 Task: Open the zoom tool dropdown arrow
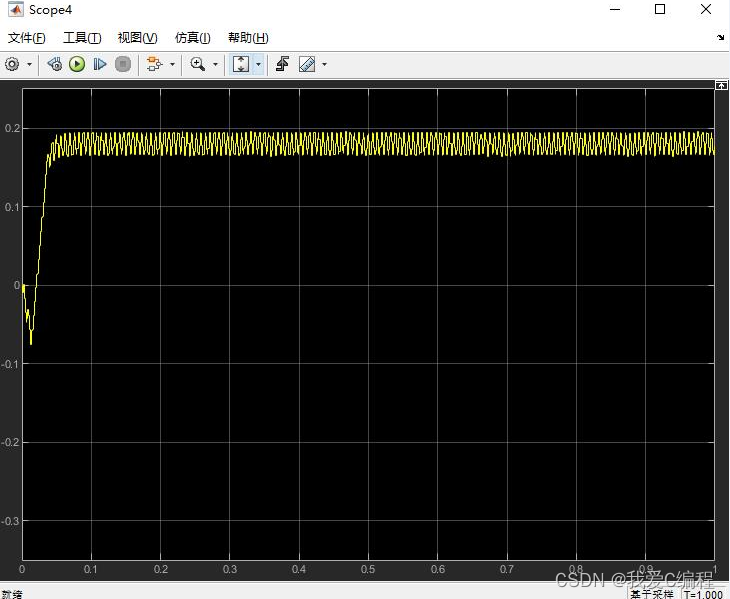215,64
